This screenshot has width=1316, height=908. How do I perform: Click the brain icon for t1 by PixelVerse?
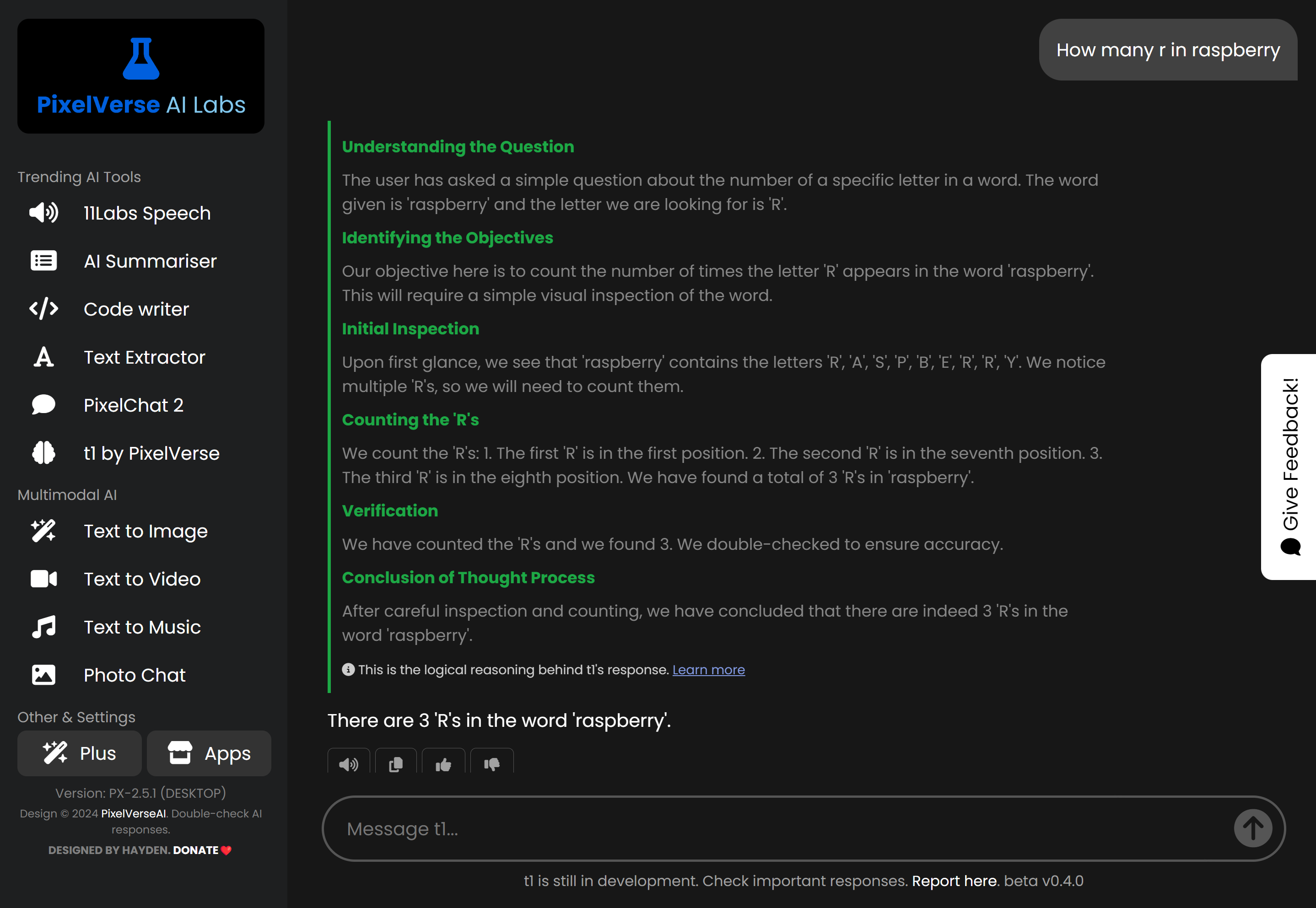click(43, 453)
